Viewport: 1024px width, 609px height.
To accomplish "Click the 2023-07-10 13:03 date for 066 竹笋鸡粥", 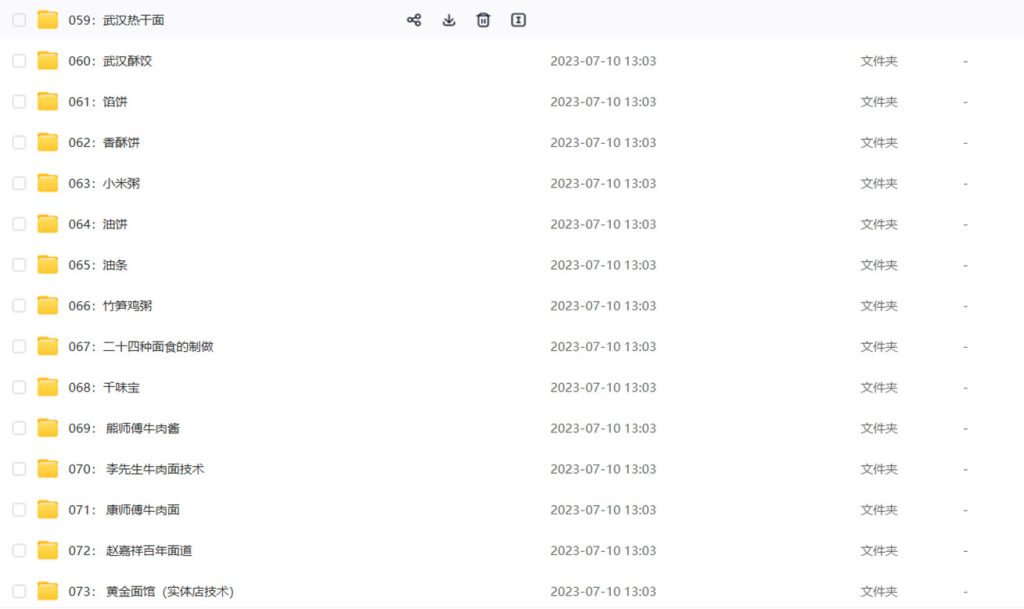I will 603,305.
